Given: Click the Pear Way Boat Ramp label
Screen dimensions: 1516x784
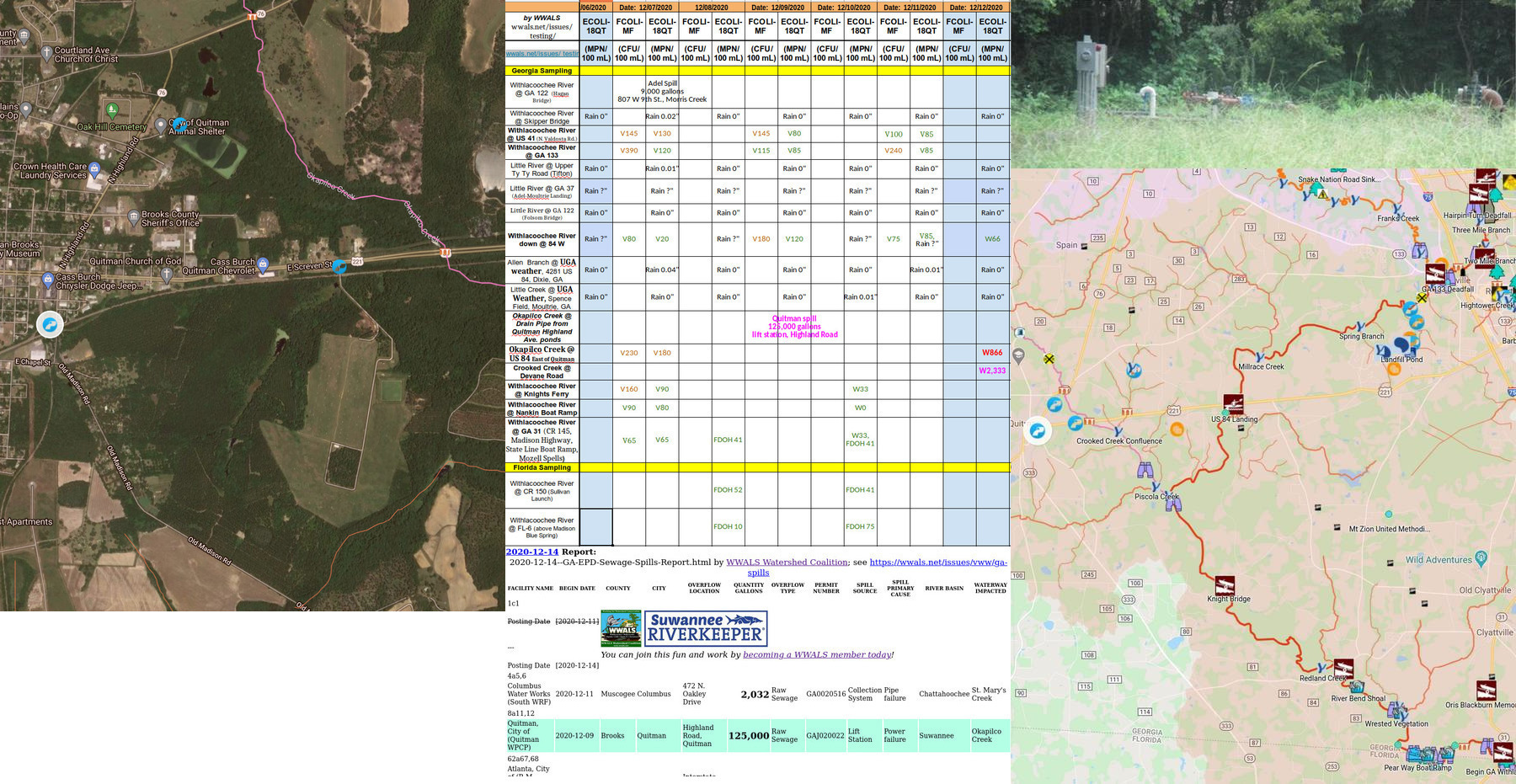Looking at the screenshot, I should pos(1417,768).
